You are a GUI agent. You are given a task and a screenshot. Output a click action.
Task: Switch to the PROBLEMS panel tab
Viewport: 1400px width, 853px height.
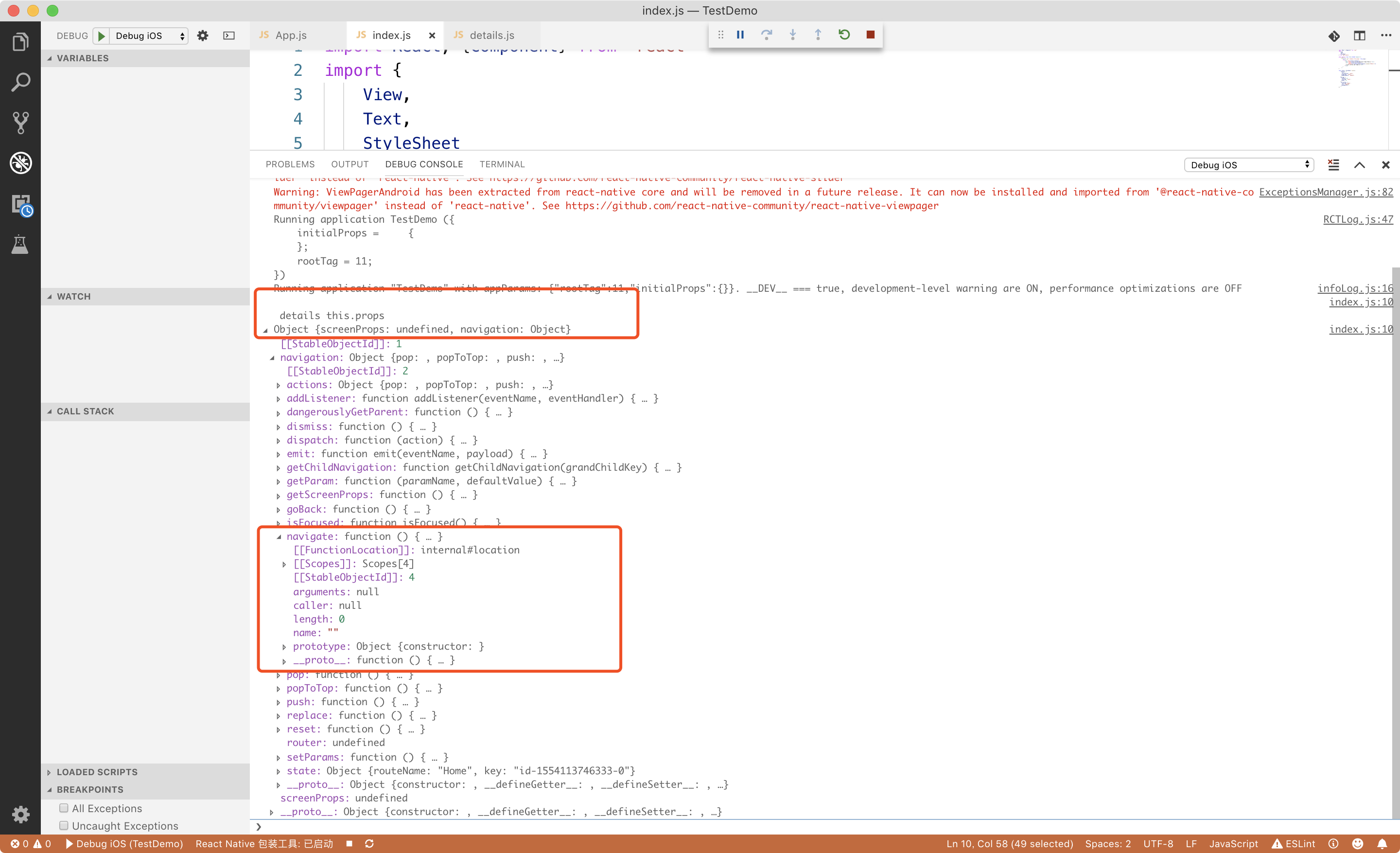point(290,164)
